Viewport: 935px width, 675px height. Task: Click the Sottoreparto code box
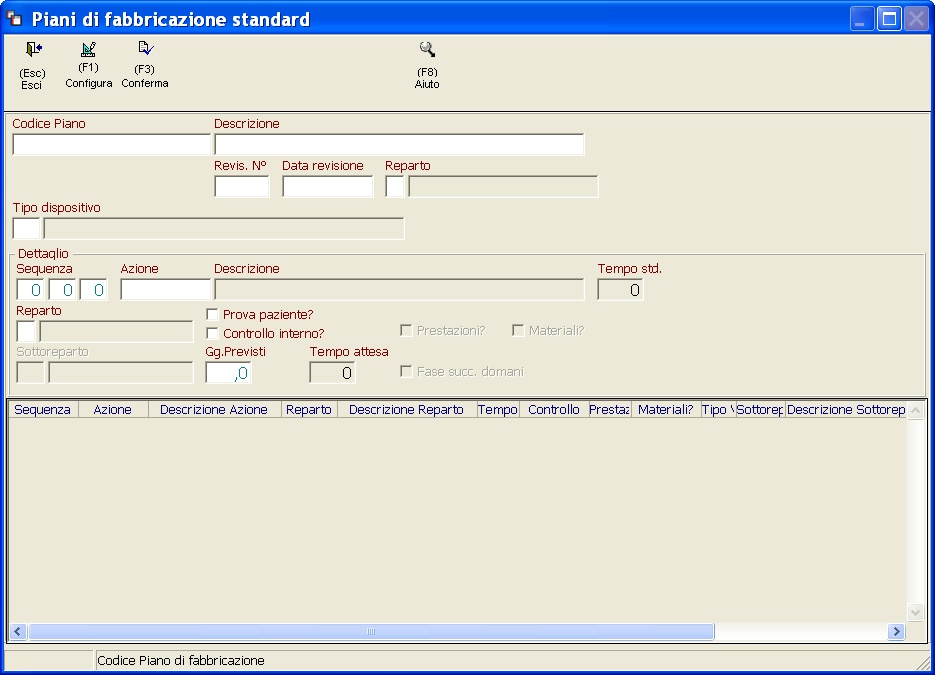click(x=30, y=373)
